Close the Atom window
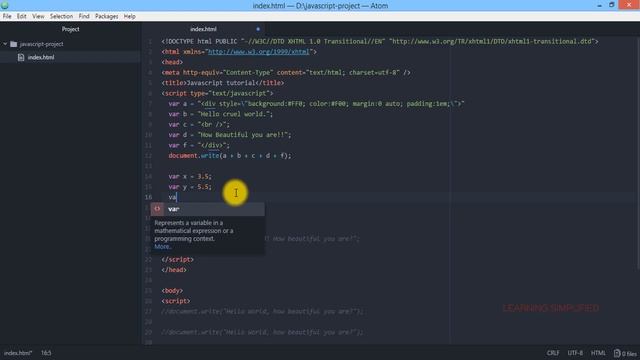Viewport: 640px width, 360px height. coord(629,4)
